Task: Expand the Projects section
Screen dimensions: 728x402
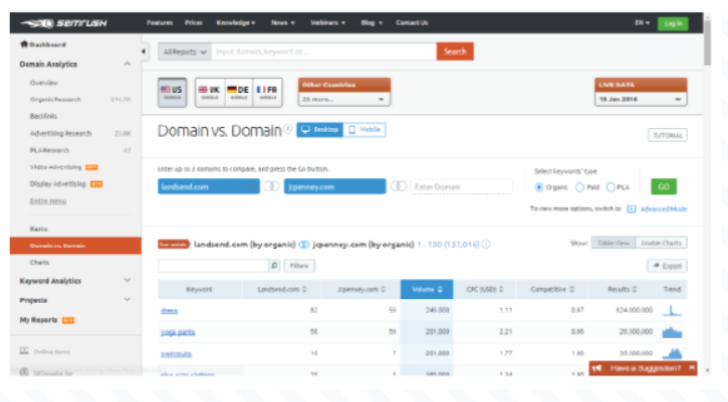Action: [x=127, y=300]
